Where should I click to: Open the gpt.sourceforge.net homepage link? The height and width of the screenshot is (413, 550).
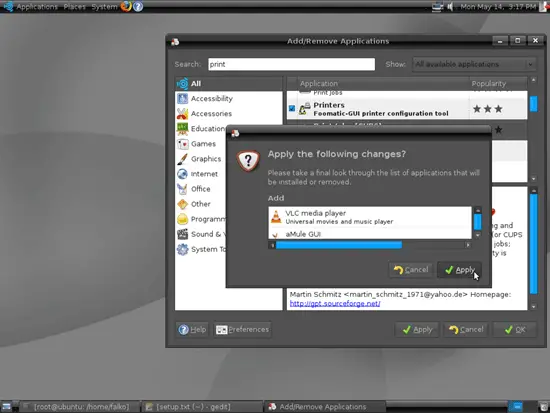coord(335,304)
